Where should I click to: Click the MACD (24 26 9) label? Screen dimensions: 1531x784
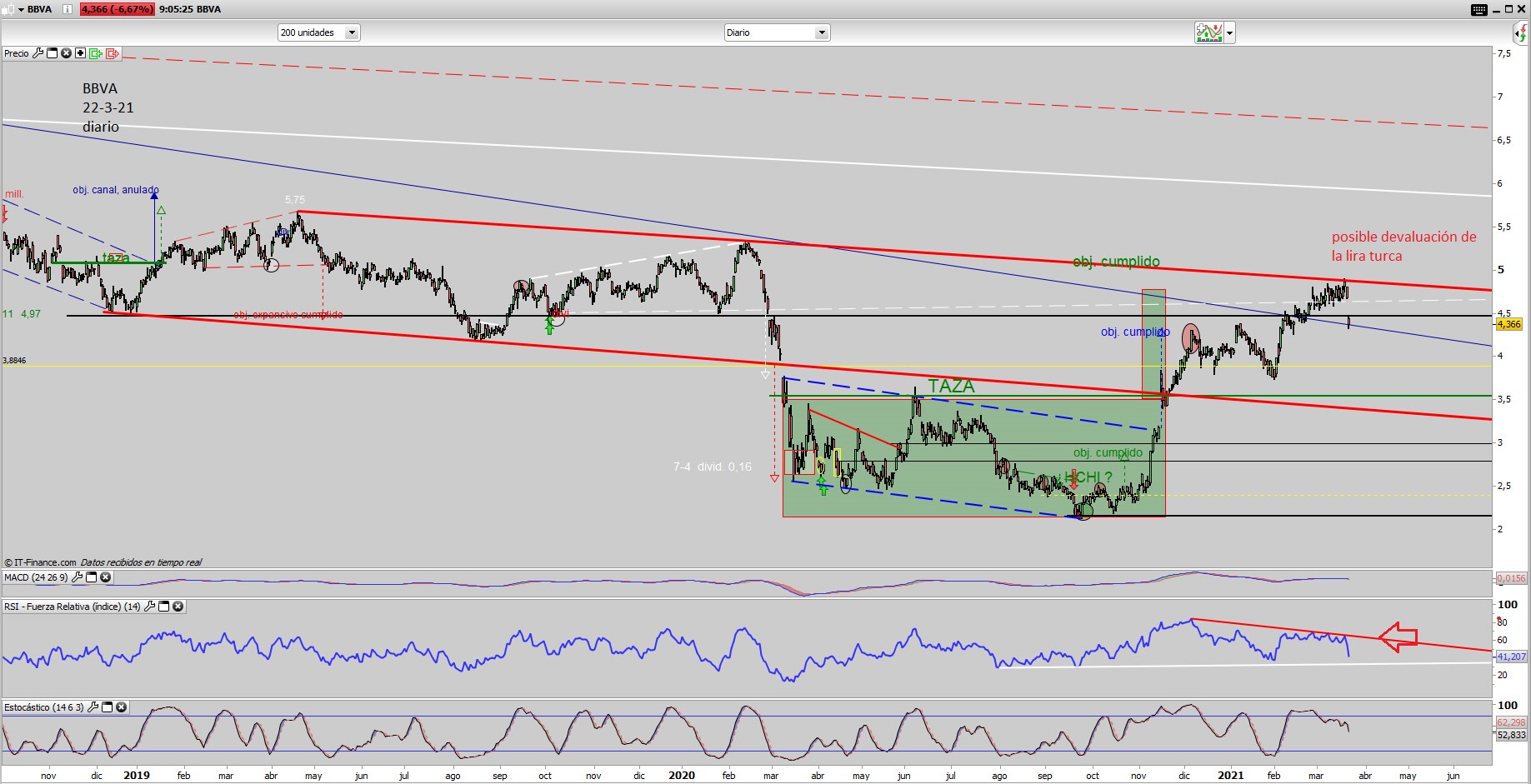36,577
